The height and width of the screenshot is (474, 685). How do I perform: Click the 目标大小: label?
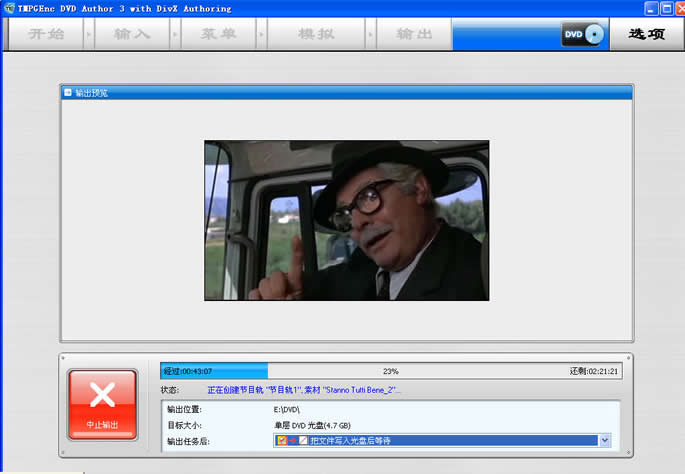click(184, 426)
